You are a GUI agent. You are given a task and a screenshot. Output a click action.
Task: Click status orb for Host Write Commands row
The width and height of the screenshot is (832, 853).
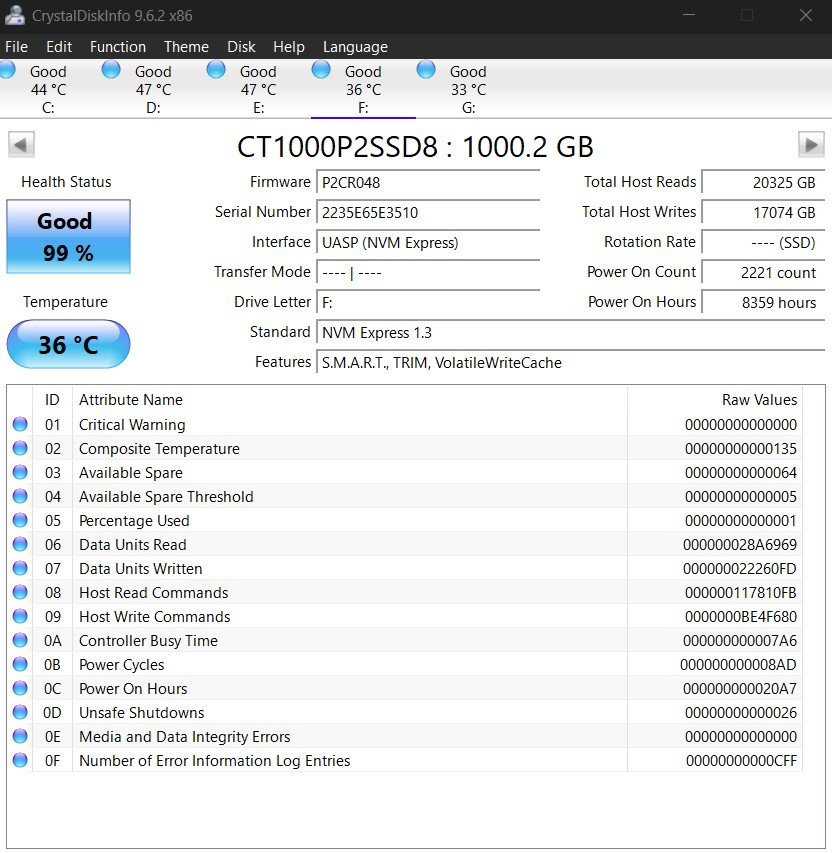tap(20, 615)
